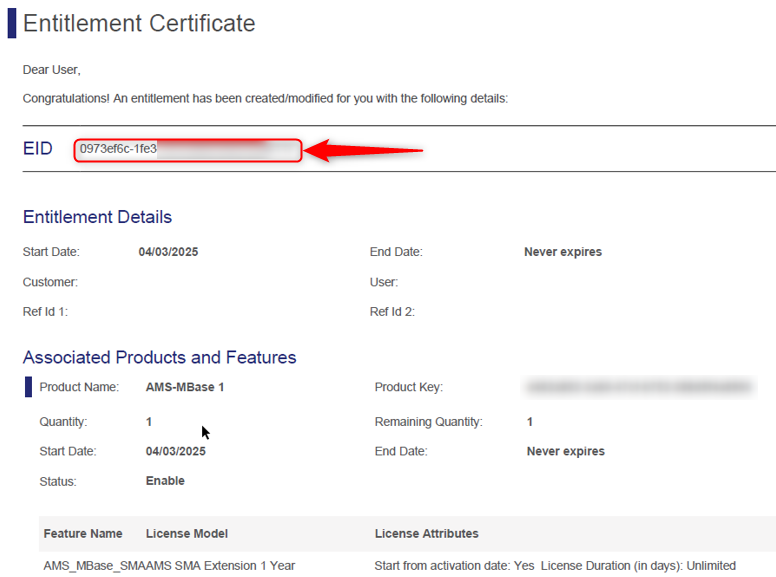The height and width of the screenshot is (577, 776).
Task: Select the blurred Product Key value
Action: coord(638,385)
